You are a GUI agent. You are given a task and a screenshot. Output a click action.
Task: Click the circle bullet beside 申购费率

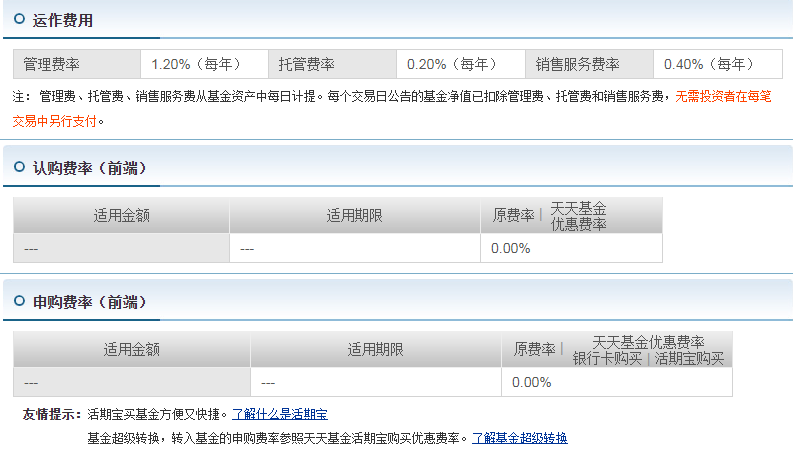(19, 301)
